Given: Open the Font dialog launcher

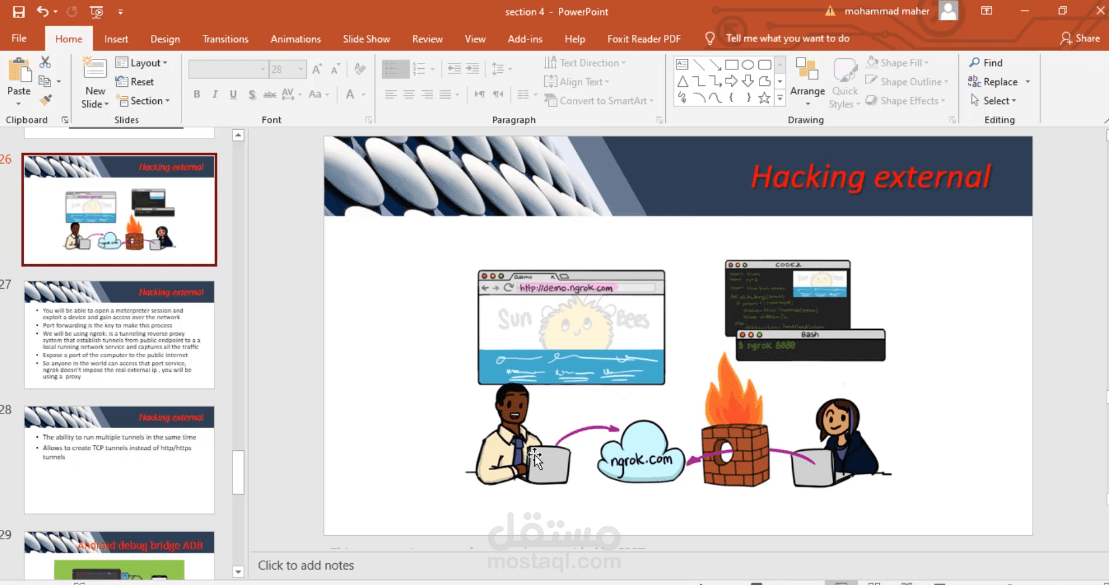Looking at the screenshot, I should [368, 120].
